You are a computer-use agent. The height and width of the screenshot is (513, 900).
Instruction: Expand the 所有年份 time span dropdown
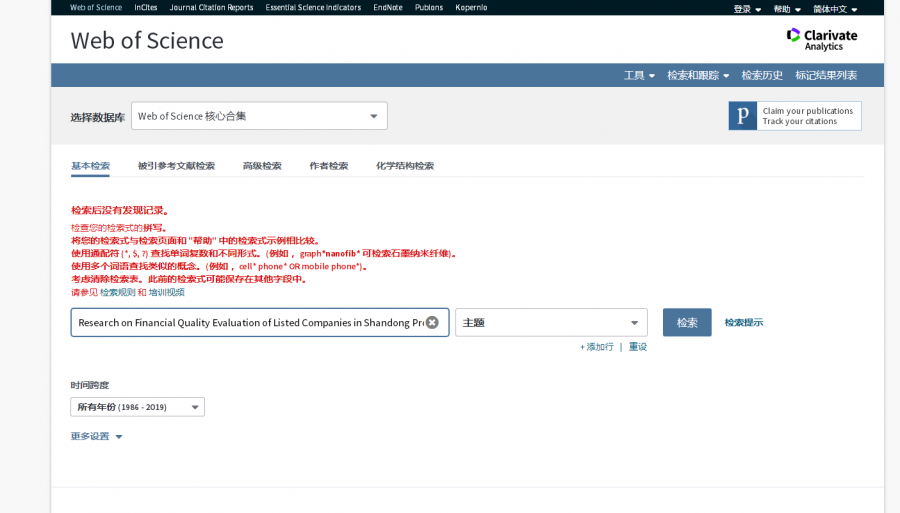(137, 407)
